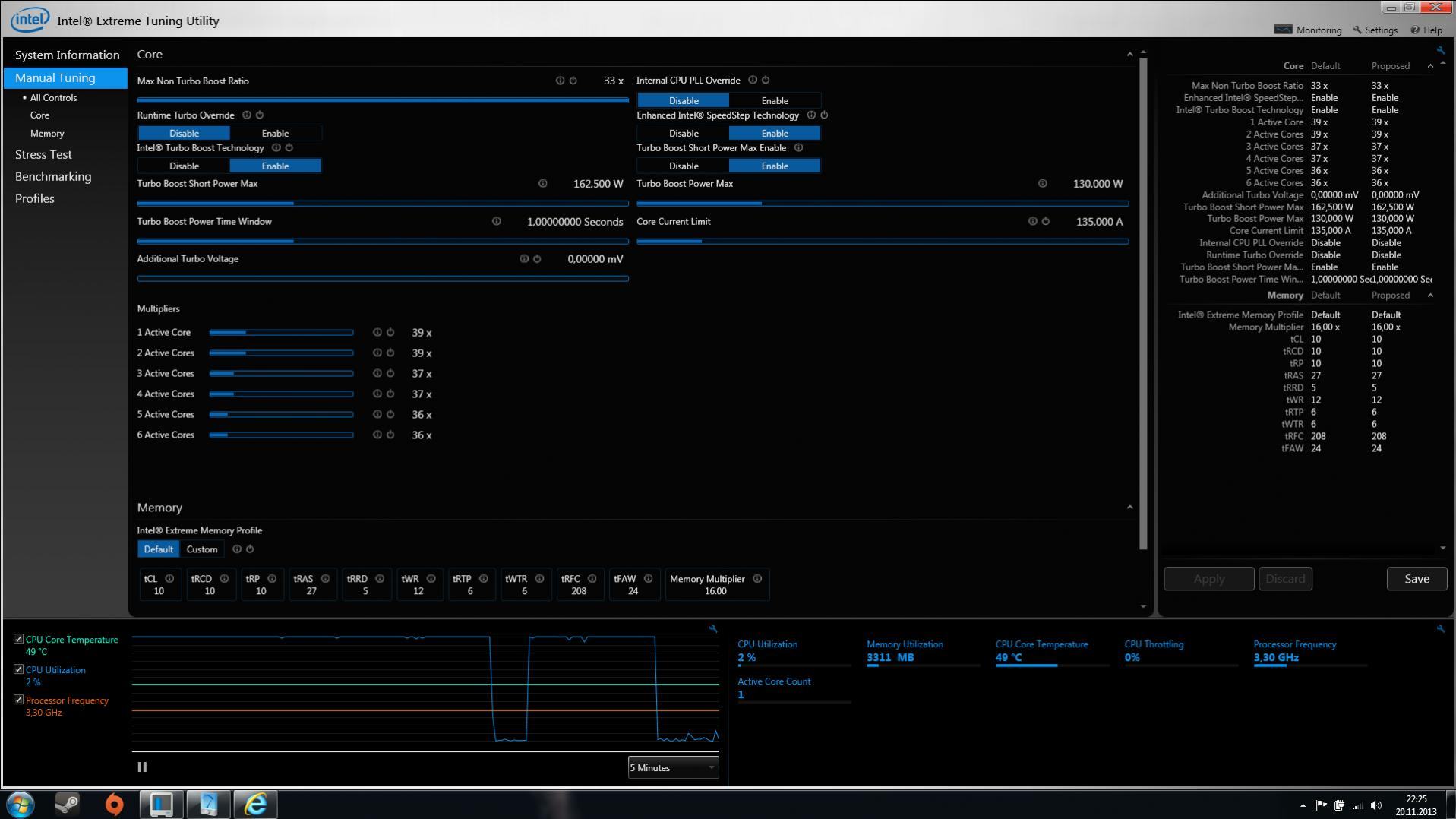The height and width of the screenshot is (819, 1456).
Task: Set Internal CPU PLL Override to Enable
Action: tap(775, 100)
